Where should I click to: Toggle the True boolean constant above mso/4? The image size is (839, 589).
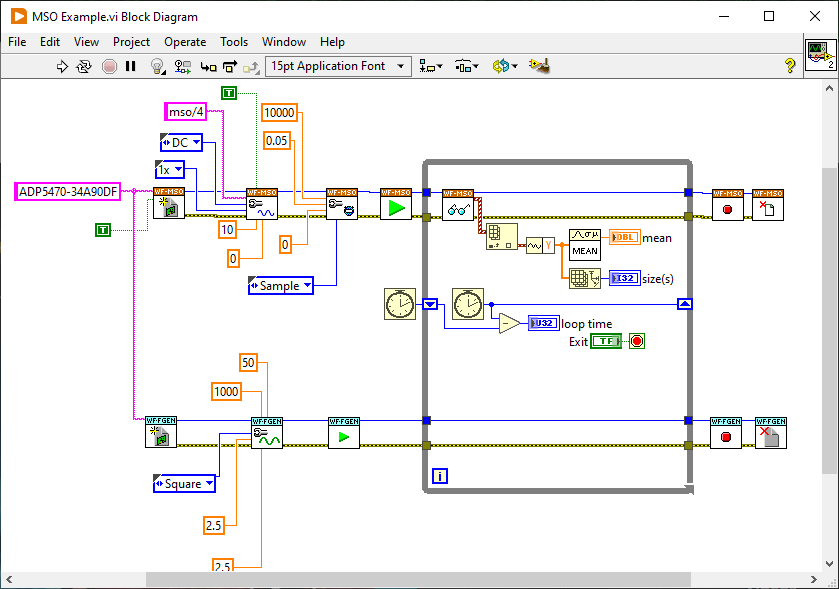(229, 93)
